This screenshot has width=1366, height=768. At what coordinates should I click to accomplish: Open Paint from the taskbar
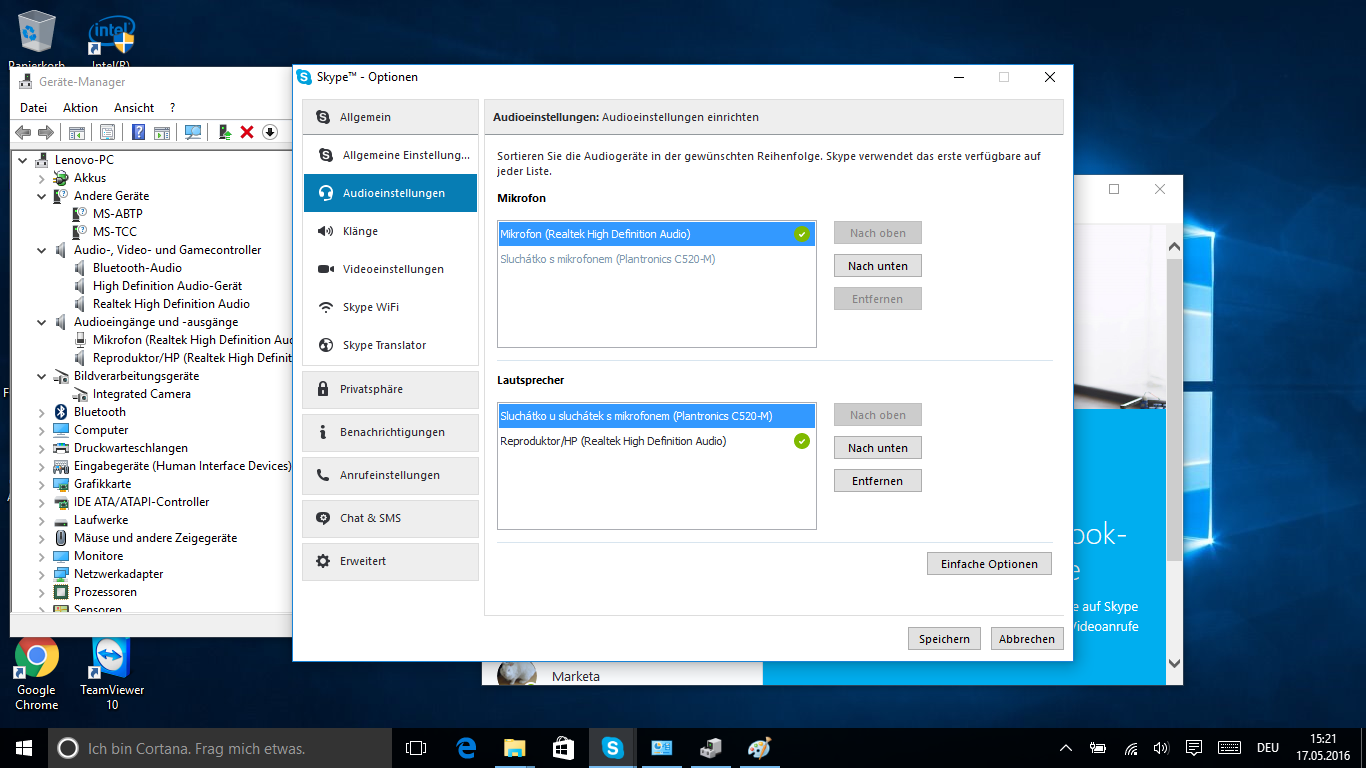point(759,748)
